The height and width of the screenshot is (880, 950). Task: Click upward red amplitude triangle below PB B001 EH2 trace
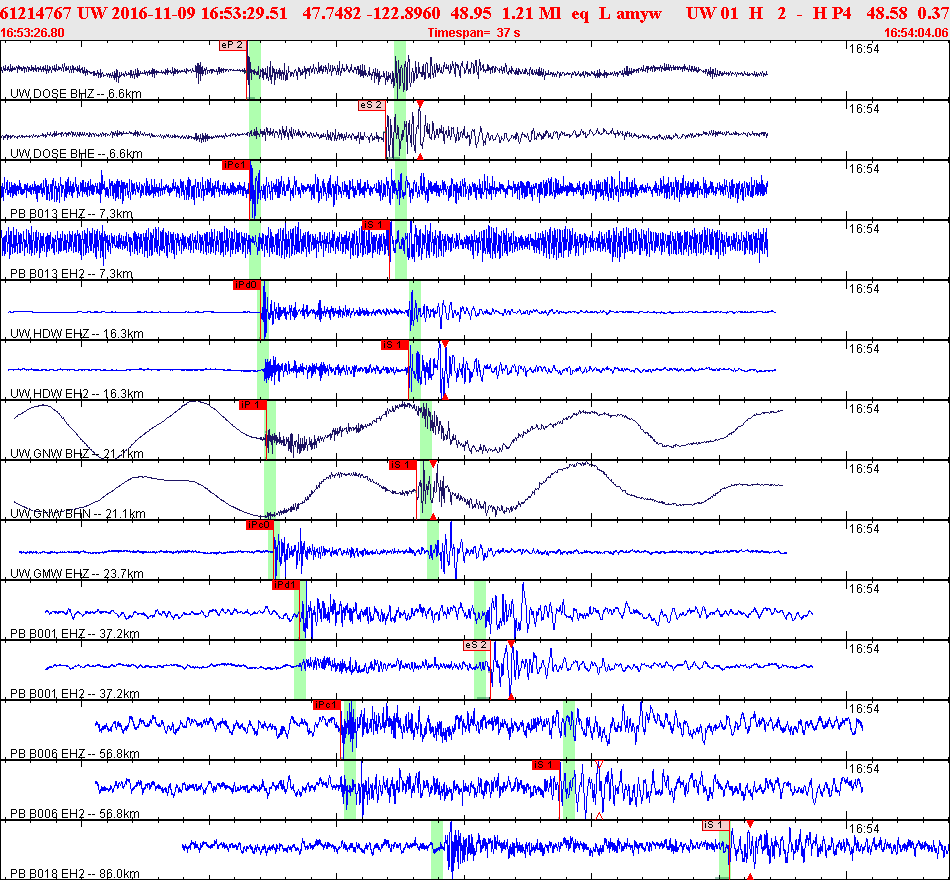tap(511, 696)
